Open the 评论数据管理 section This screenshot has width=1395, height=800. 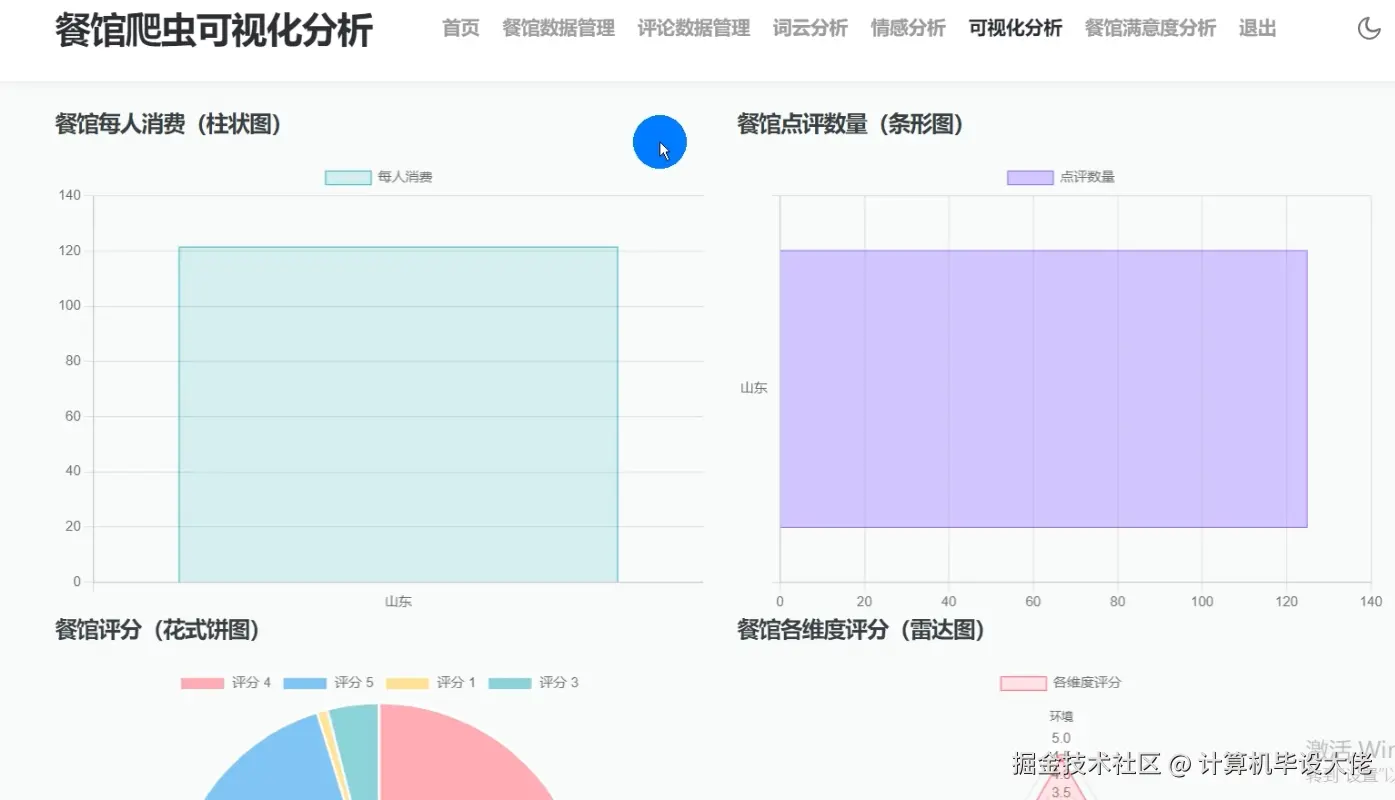pos(693,28)
